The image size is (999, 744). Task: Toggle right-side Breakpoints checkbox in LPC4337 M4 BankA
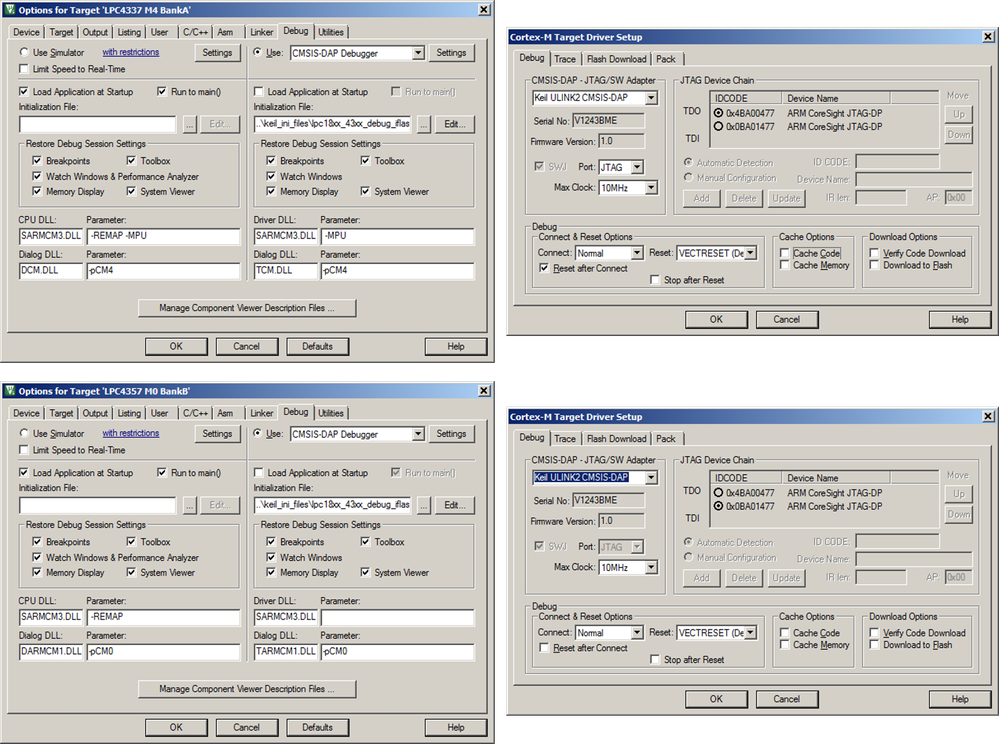pos(271,161)
